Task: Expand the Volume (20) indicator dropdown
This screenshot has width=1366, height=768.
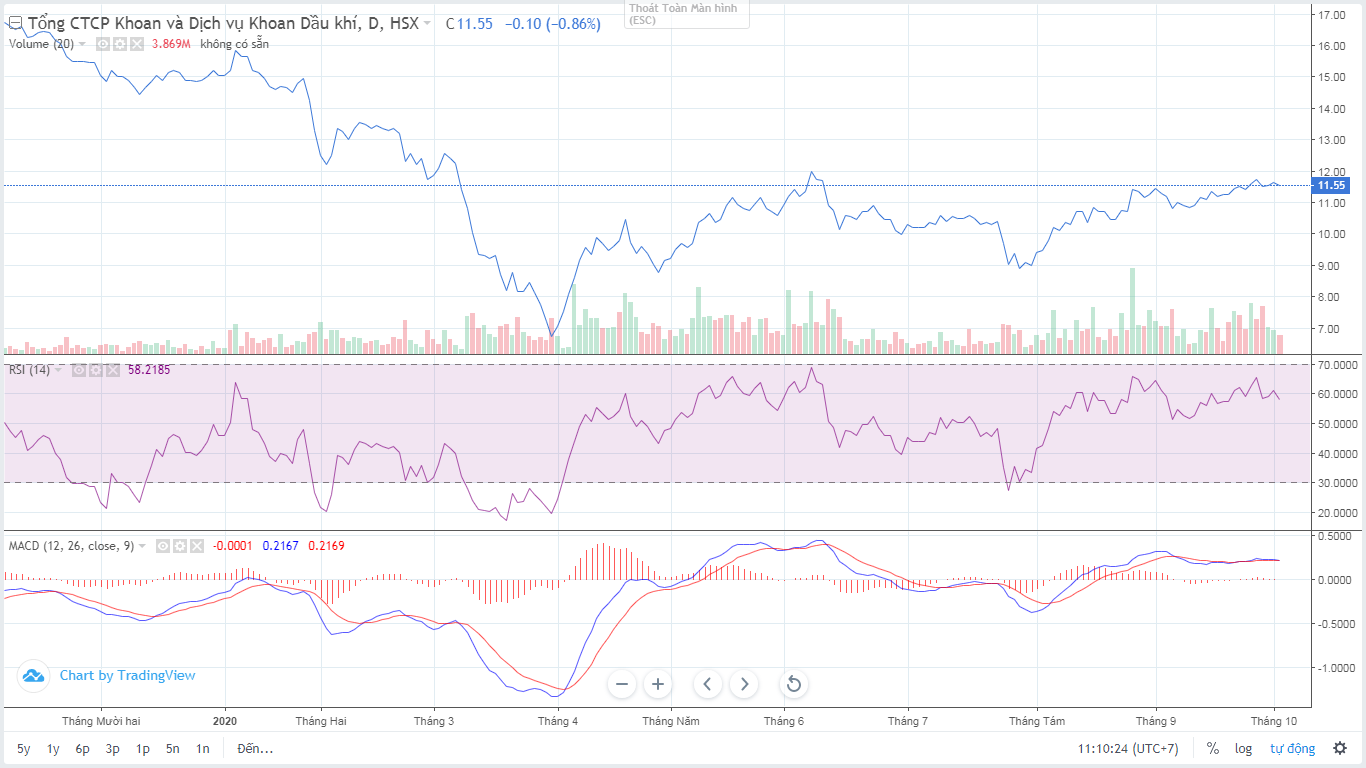Action: [x=83, y=44]
